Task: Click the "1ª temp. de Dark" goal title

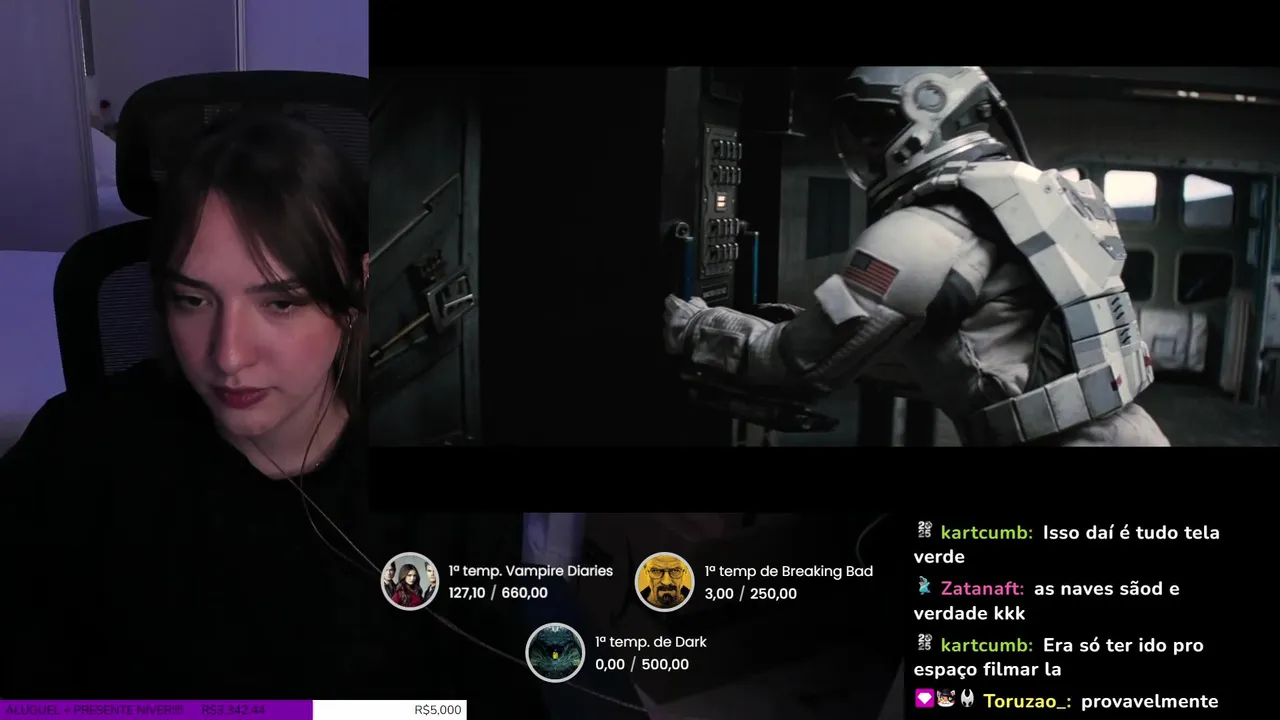Action: [x=651, y=642]
